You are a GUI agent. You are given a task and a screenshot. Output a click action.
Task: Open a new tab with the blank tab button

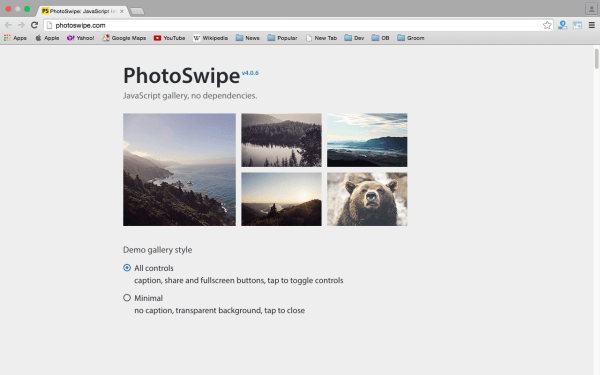pos(137,11)
